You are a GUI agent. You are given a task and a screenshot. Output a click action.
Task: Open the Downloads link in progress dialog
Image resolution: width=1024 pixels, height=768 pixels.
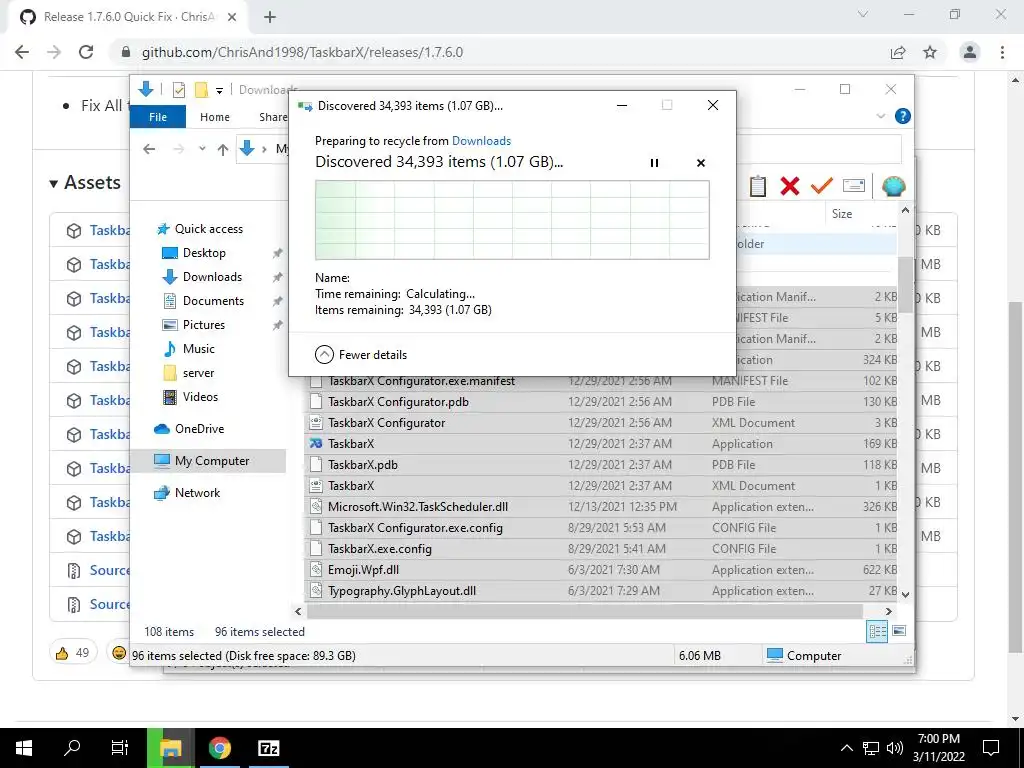click(x=481, y=140)
